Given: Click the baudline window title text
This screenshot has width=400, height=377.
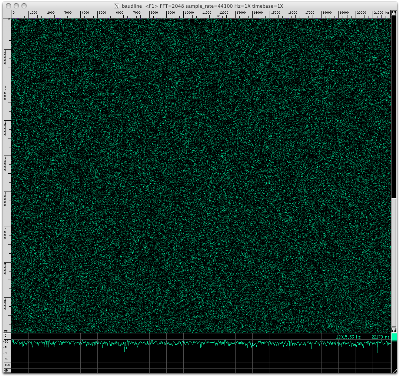Looking at the screenshot, I should coord(202,6).
